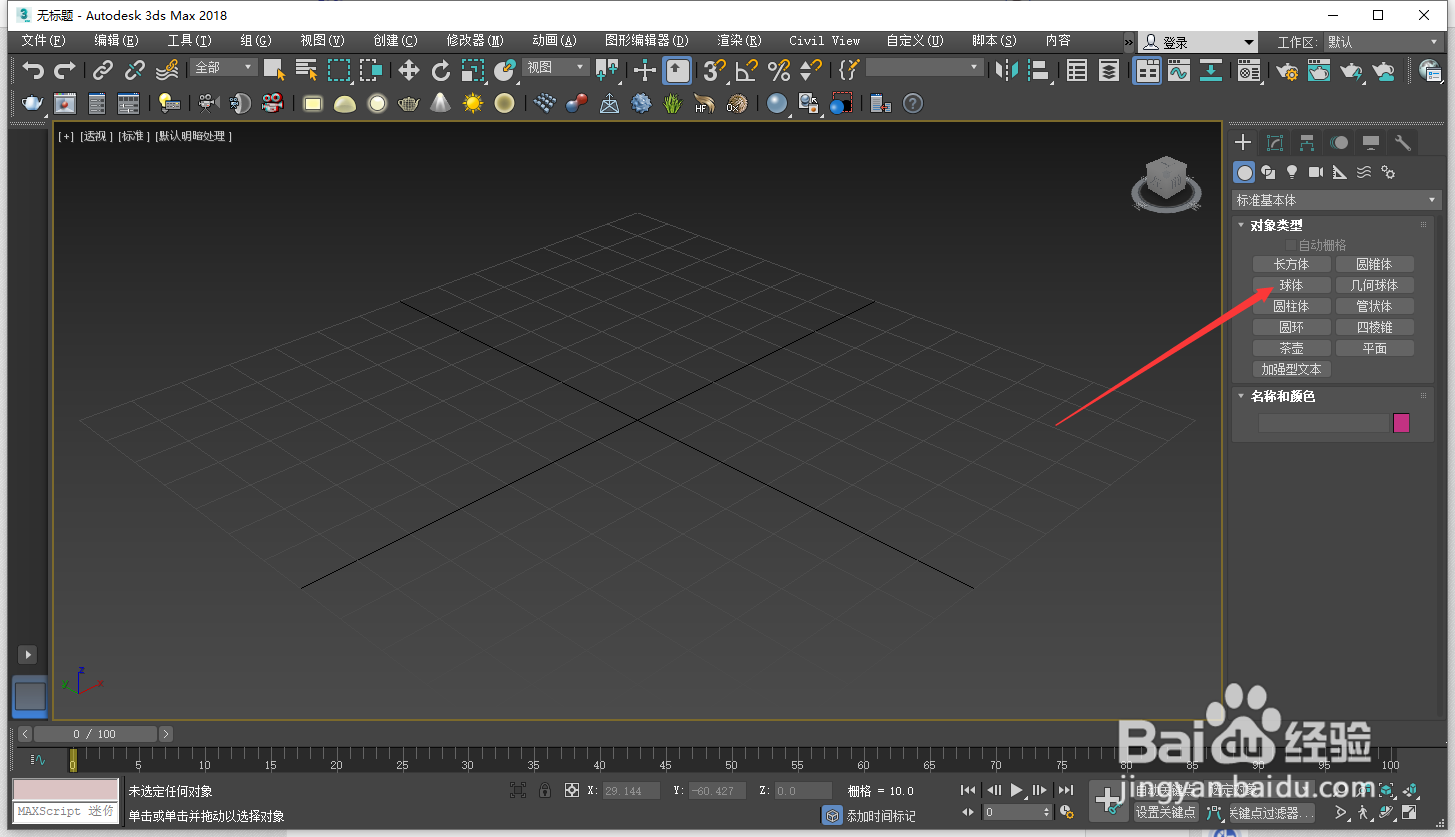The image size is (1455, 837).
Task: Toggle Select and Manipulate arrow button
Action: tap(677, 70)
